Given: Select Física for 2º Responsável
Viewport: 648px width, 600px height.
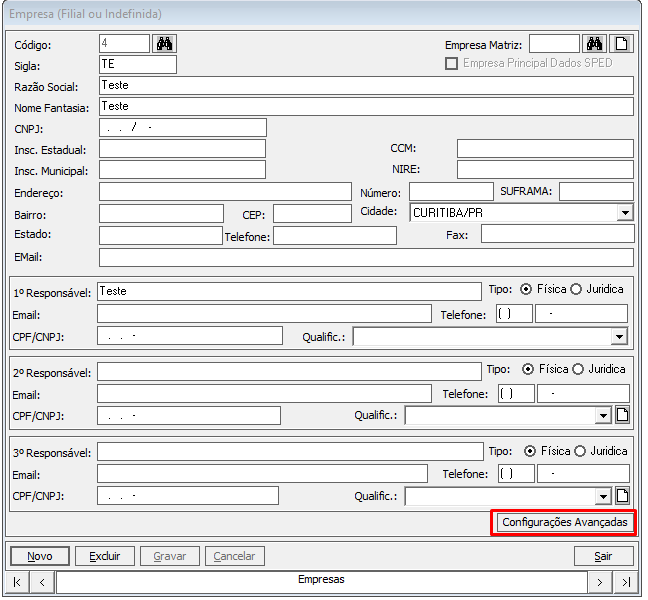Looking at the screenshot, I should point(528,369).
